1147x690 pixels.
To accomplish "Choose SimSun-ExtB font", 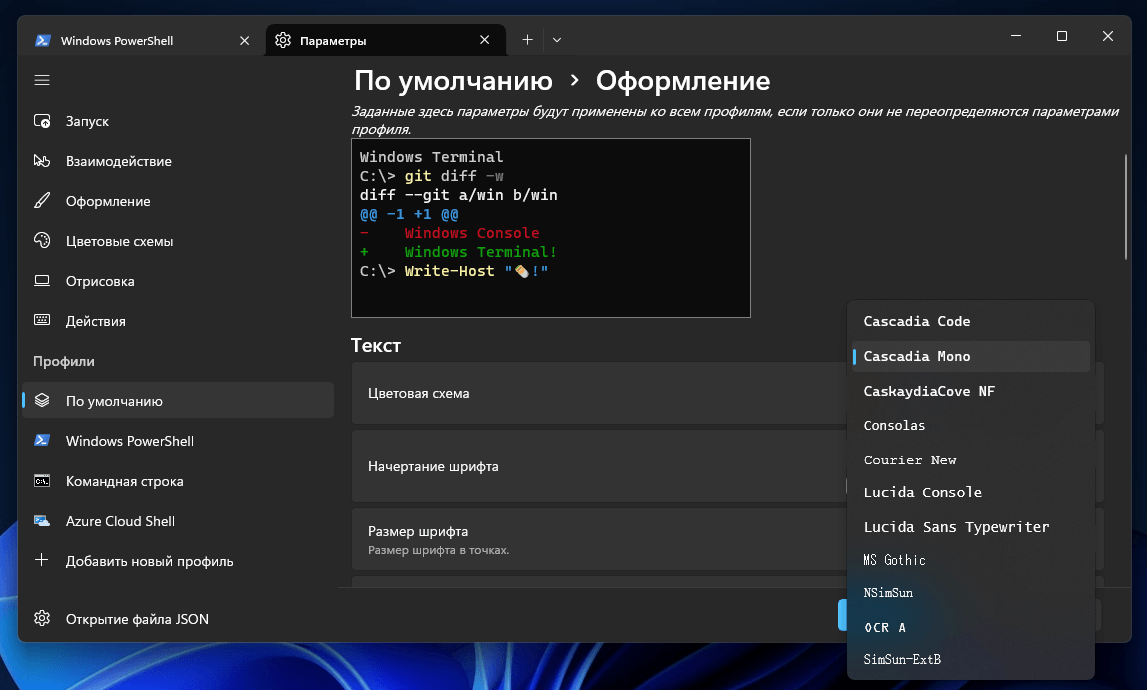I will click(971, 659).
